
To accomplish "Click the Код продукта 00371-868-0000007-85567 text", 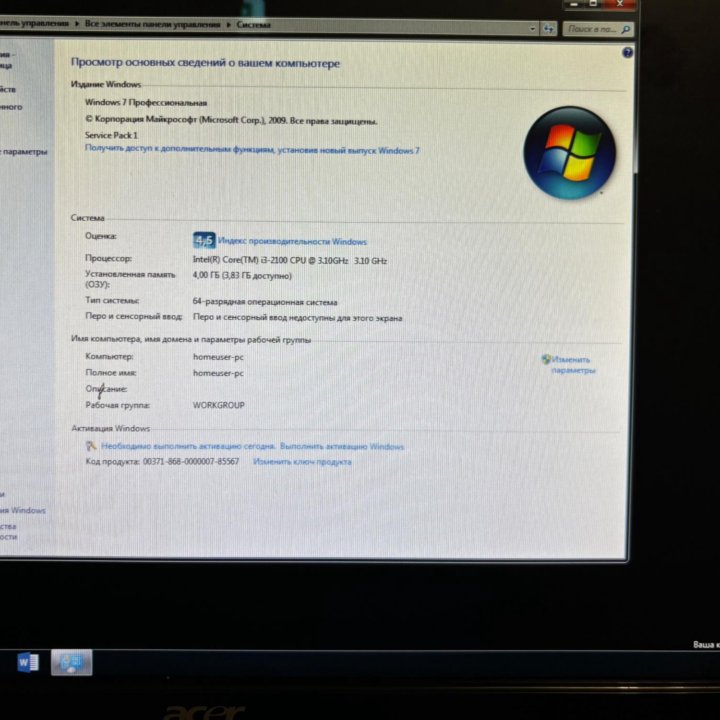I will coord(162,461).
